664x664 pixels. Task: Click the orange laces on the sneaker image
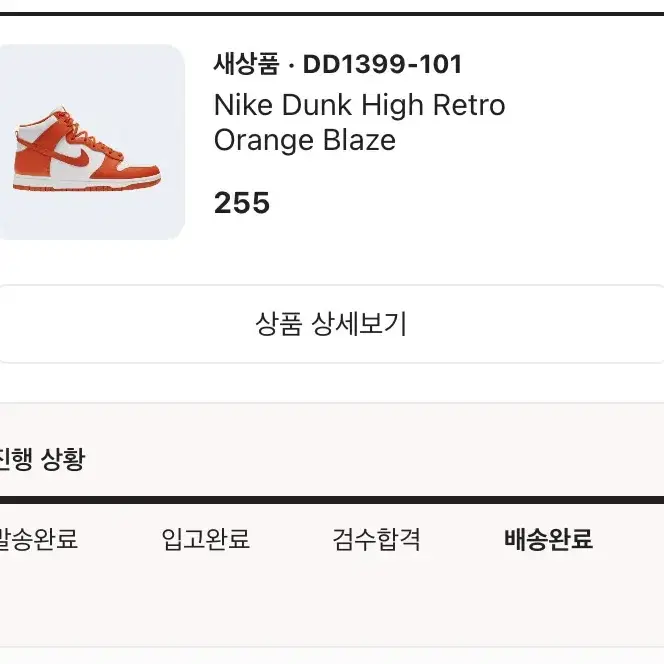pos(89,135)
